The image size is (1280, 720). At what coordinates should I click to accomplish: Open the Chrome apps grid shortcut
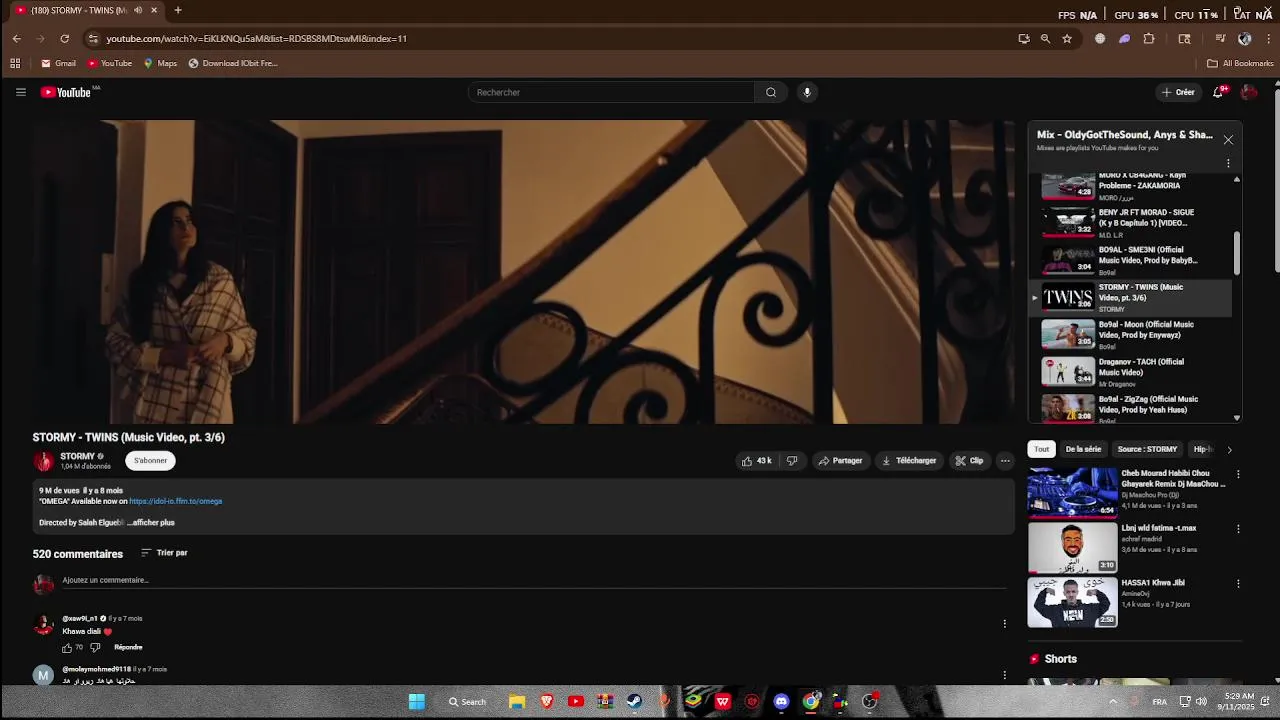(15, 63)
